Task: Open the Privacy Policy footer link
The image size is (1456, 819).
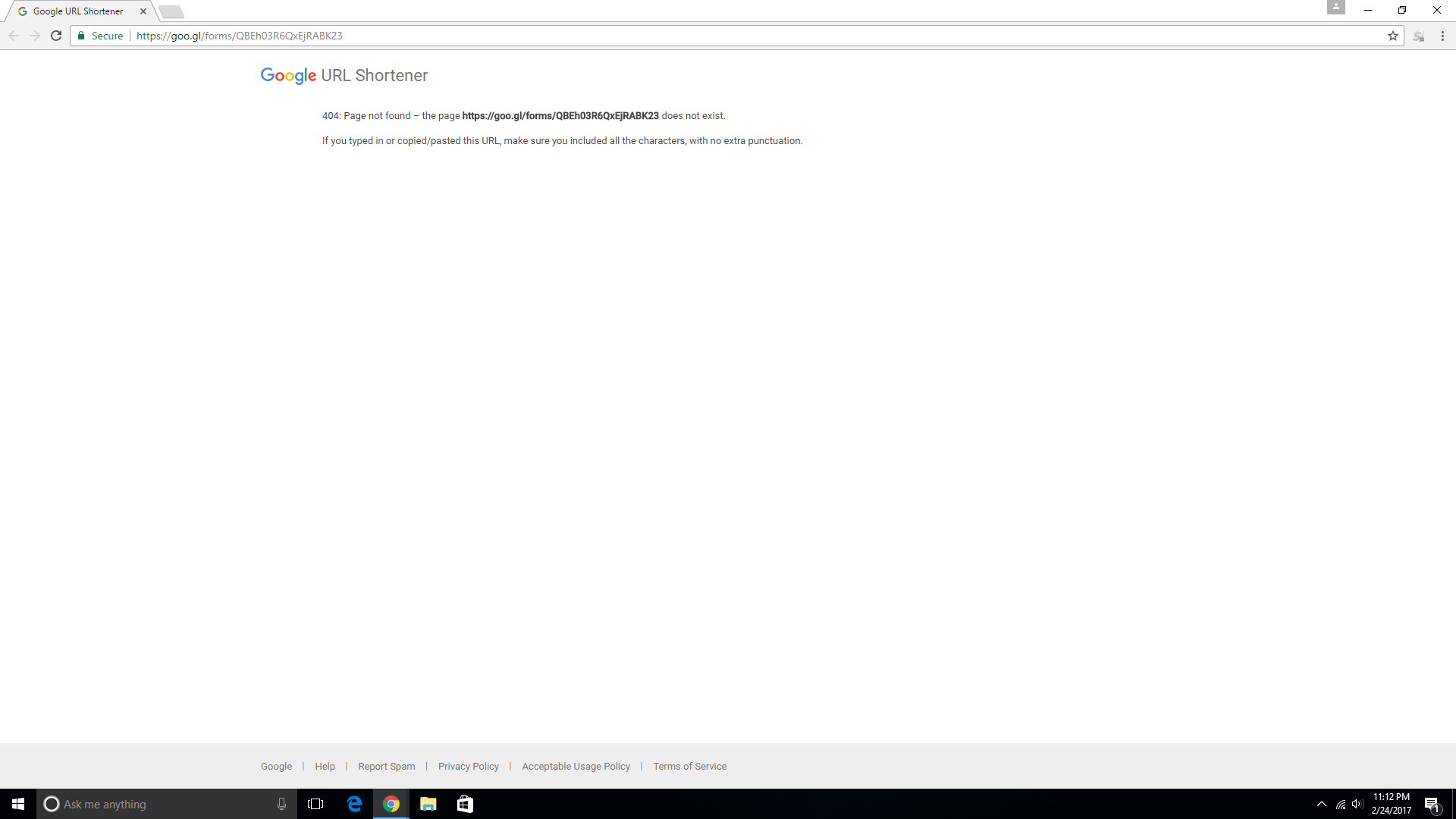Action: click(x=469, y=767)
